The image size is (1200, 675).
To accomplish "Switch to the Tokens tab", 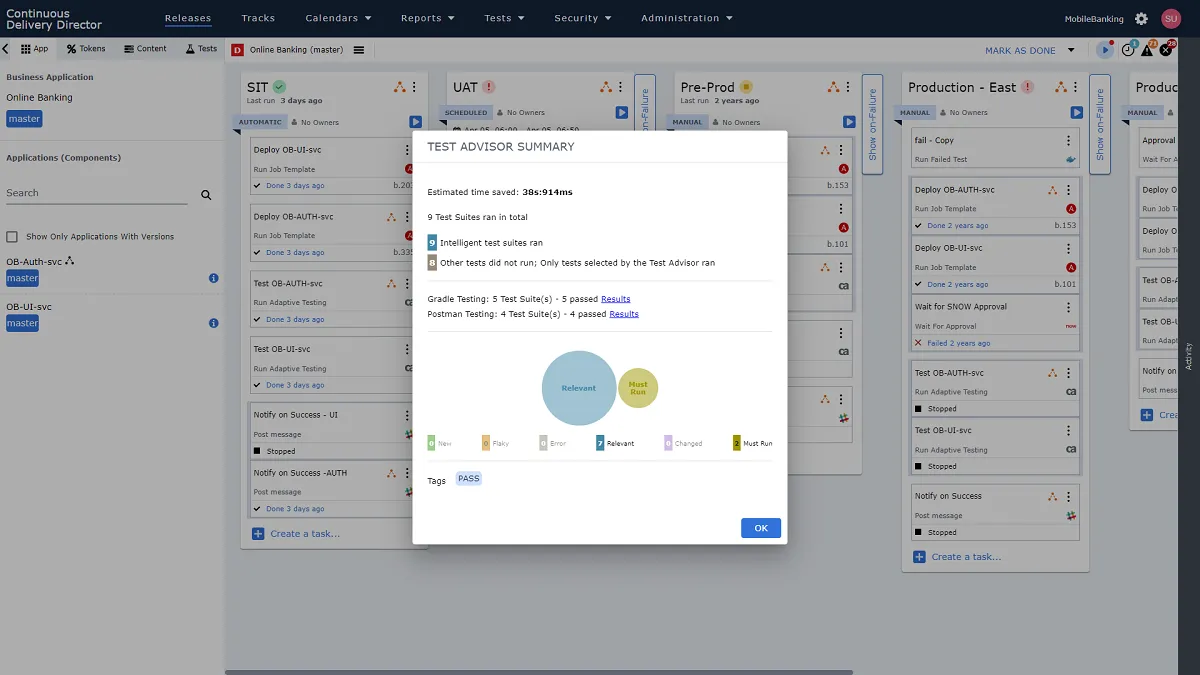I will pos(86,48).
